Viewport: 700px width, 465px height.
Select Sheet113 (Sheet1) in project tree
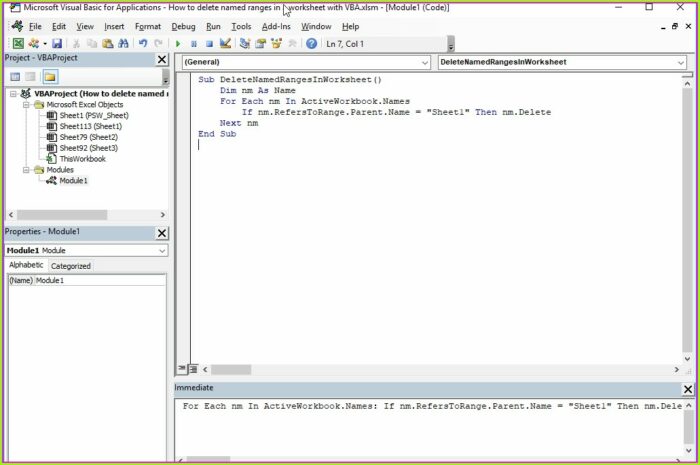pyautogui.click(x=91, y=126)
